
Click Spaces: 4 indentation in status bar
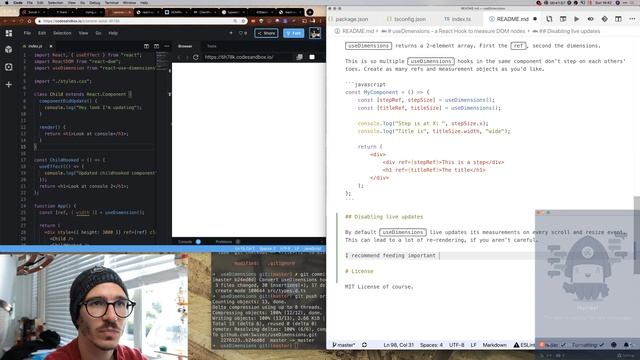(431, 345)
